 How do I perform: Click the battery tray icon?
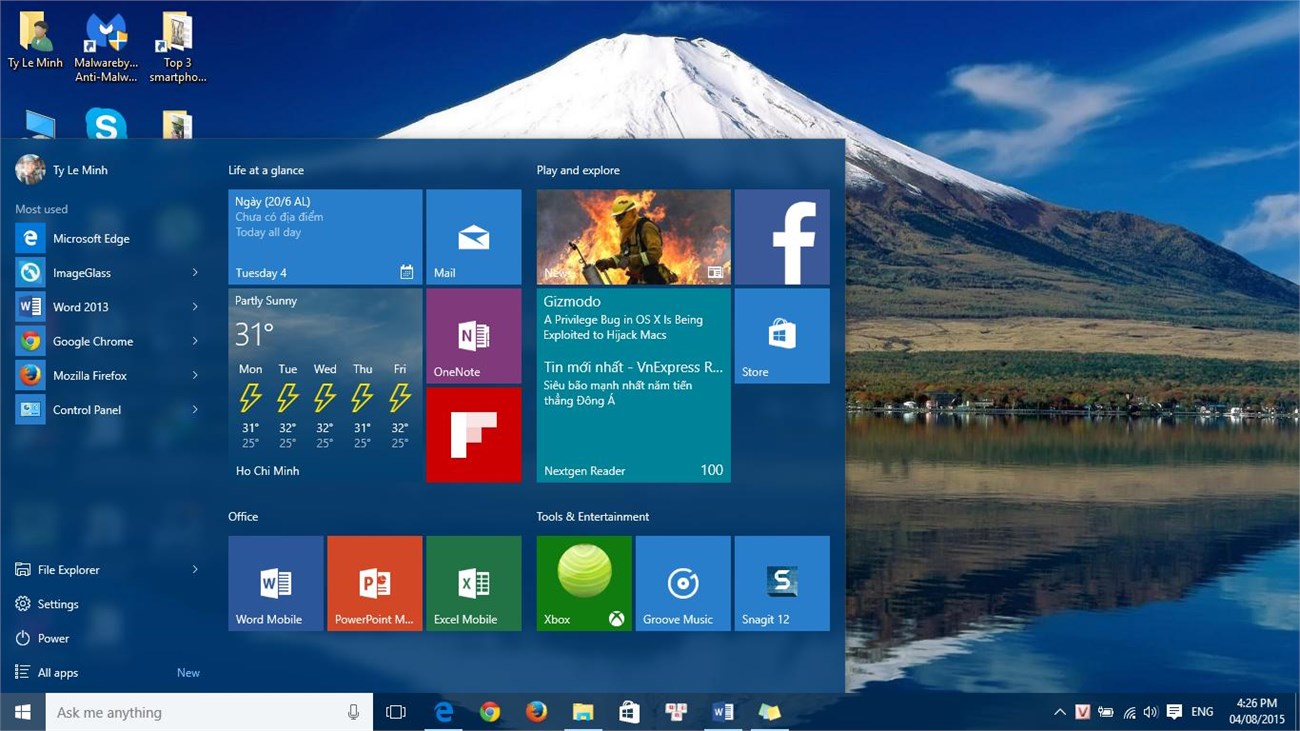(1106, 712)
